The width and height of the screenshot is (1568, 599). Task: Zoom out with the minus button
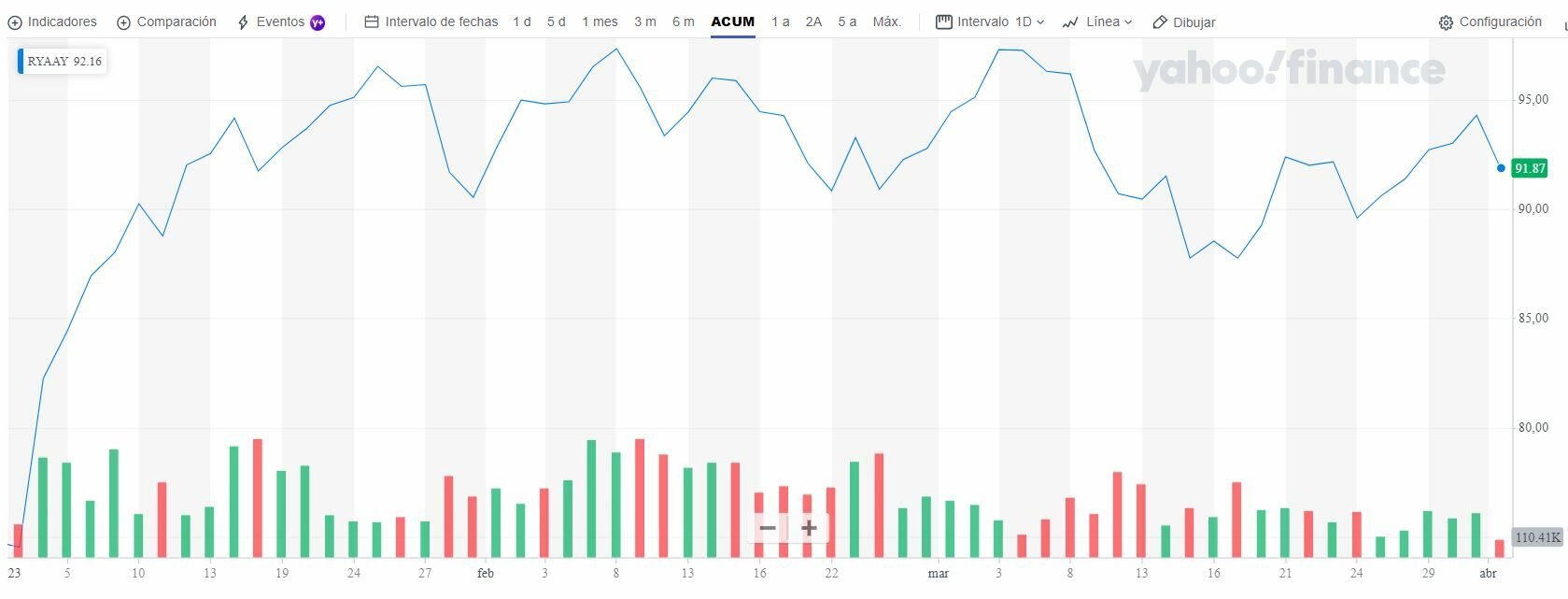tap(768, 528)
